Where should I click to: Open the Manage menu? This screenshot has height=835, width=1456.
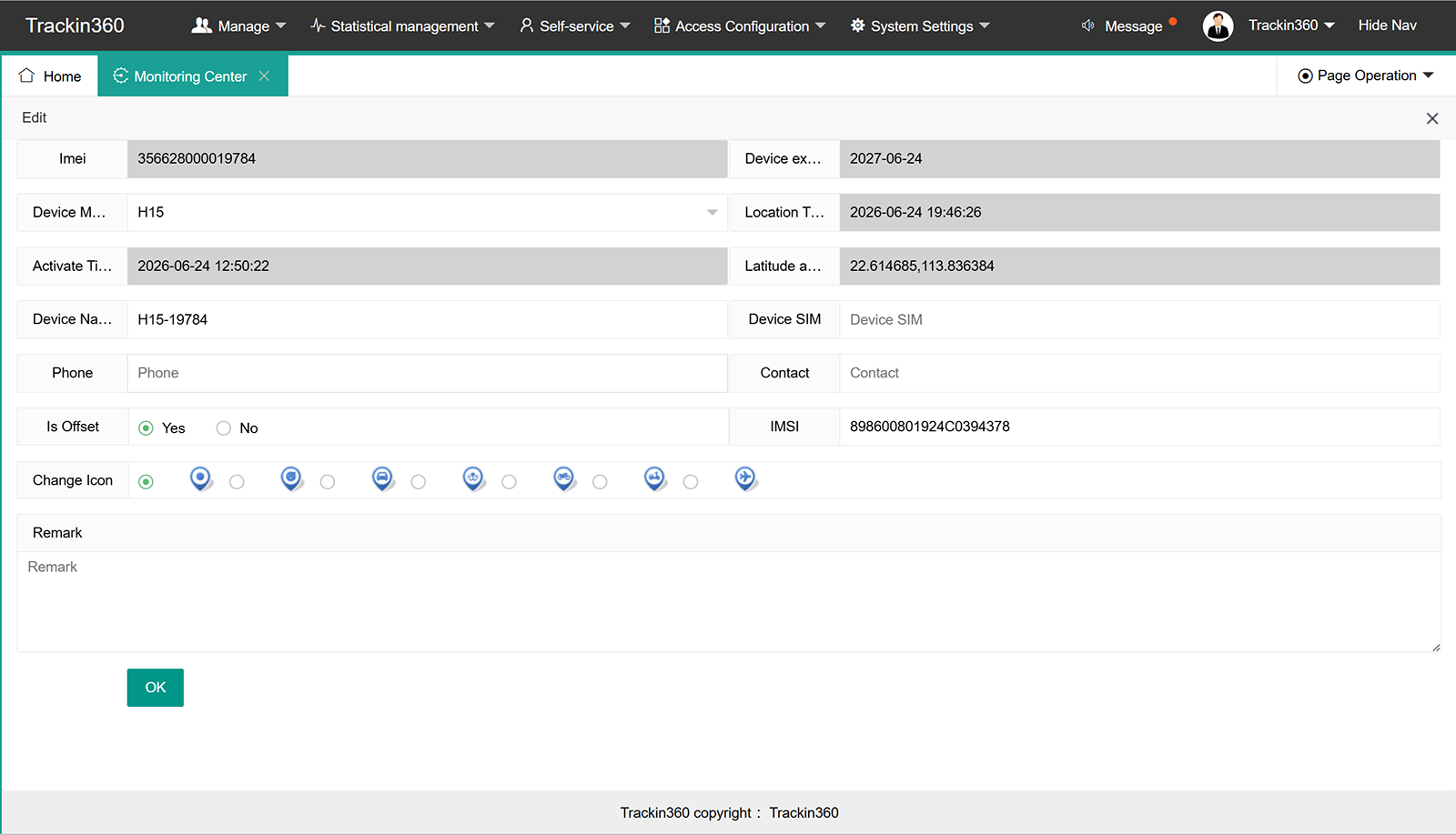click(x=238, y=25)
